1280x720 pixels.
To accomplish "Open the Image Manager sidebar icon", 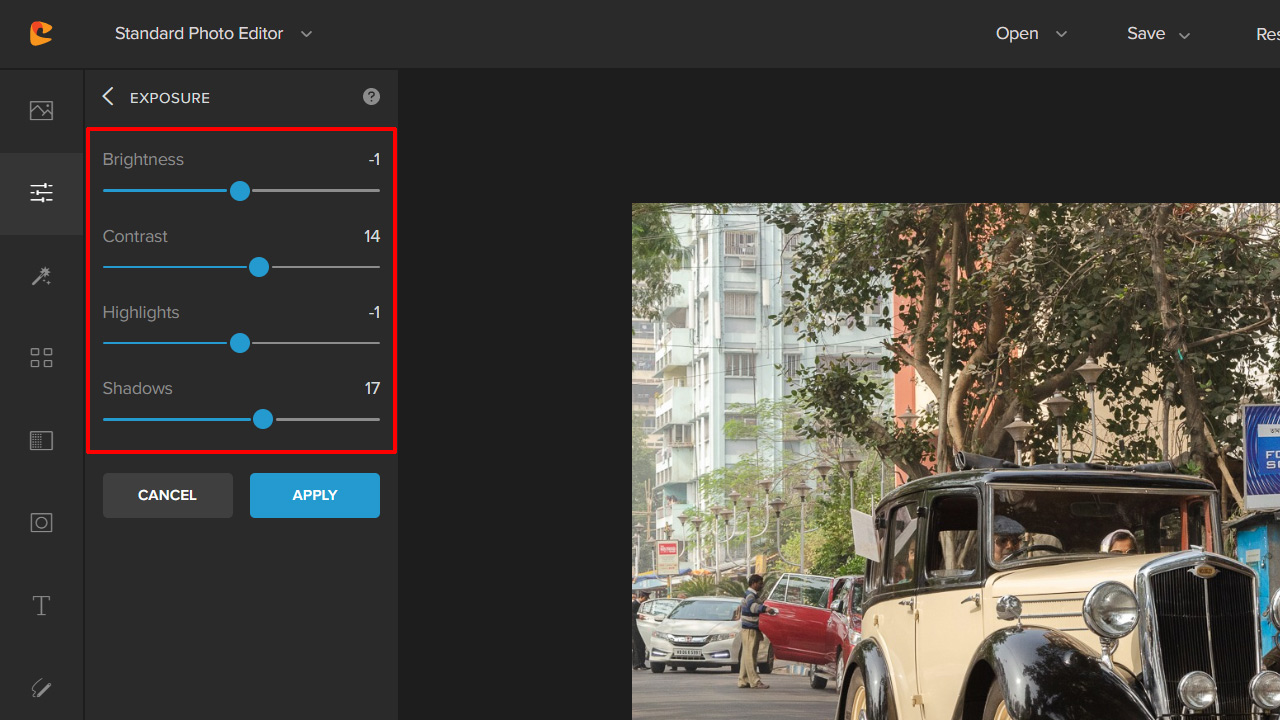I will (x=41, y=110).
